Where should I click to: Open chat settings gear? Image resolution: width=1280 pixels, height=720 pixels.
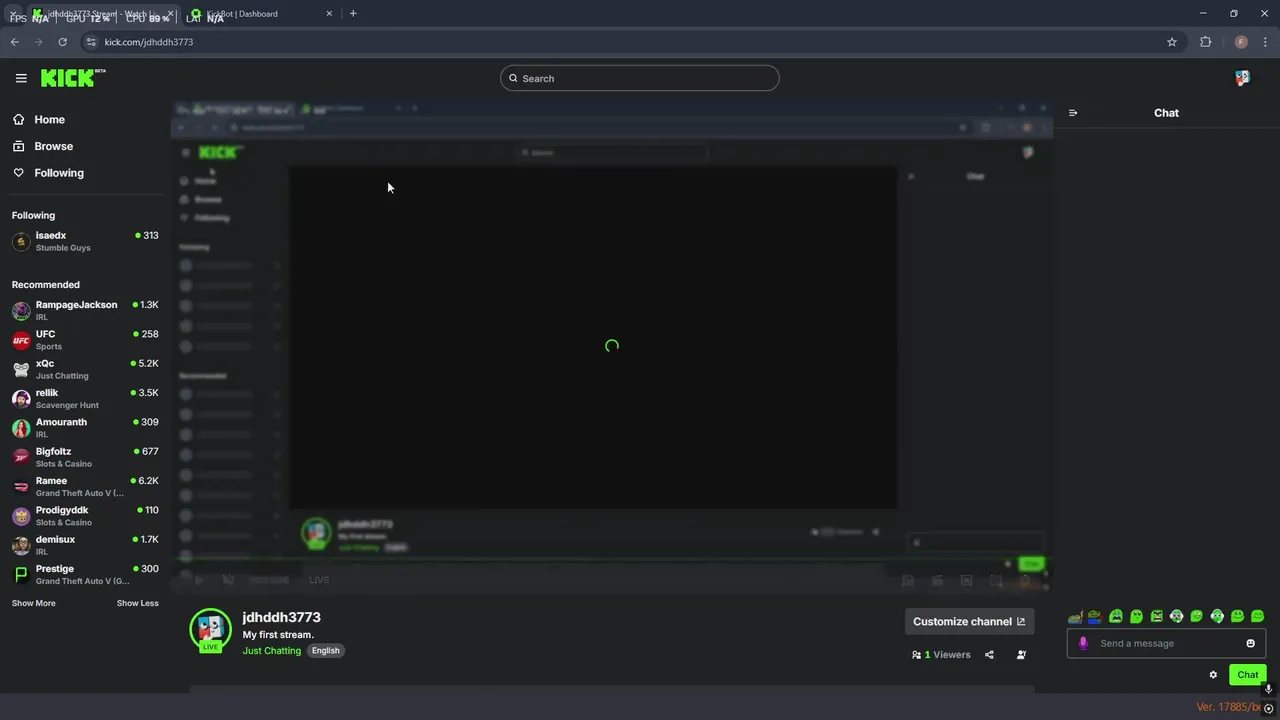click(1213, 675)
